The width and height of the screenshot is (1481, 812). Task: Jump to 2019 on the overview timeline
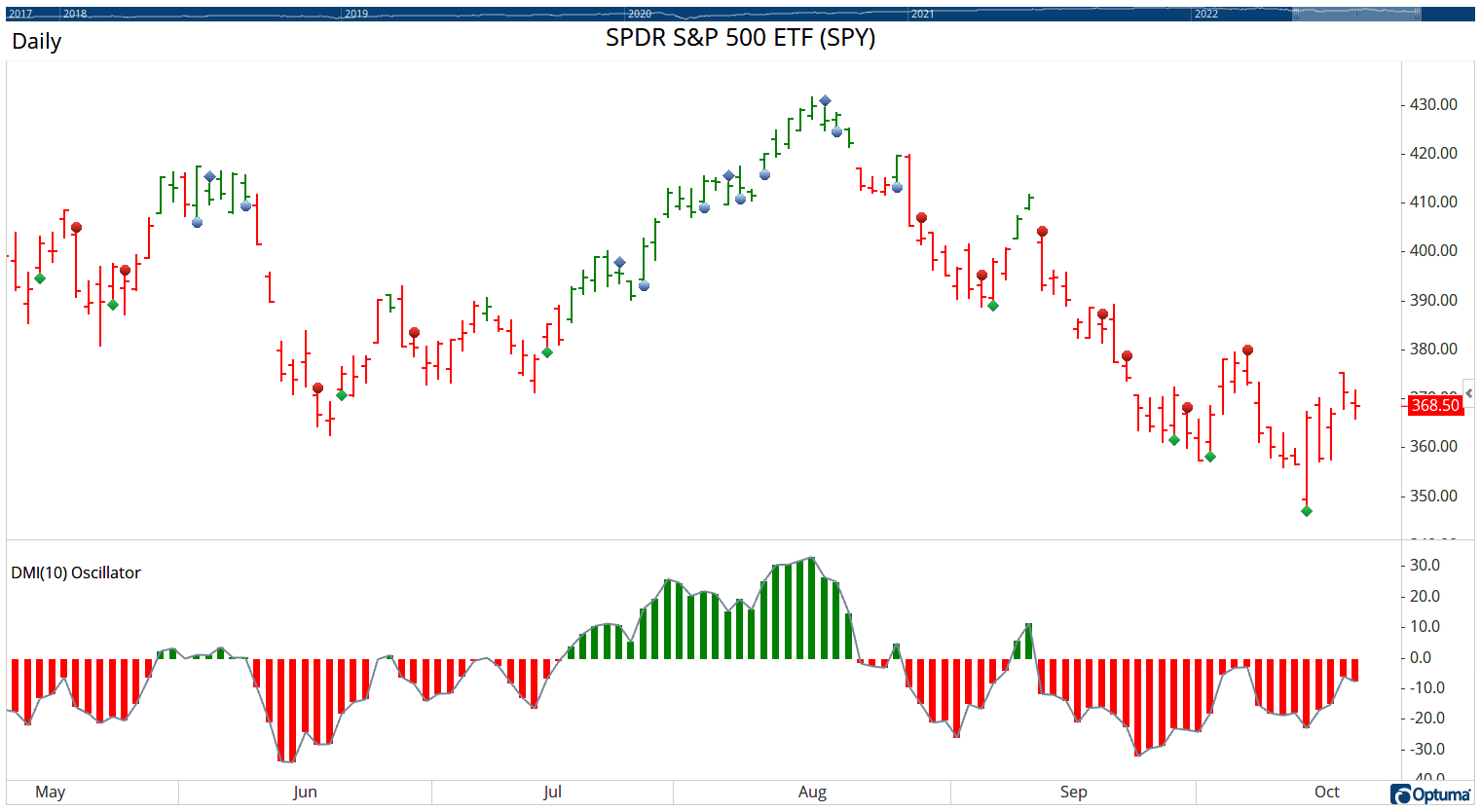356,14
